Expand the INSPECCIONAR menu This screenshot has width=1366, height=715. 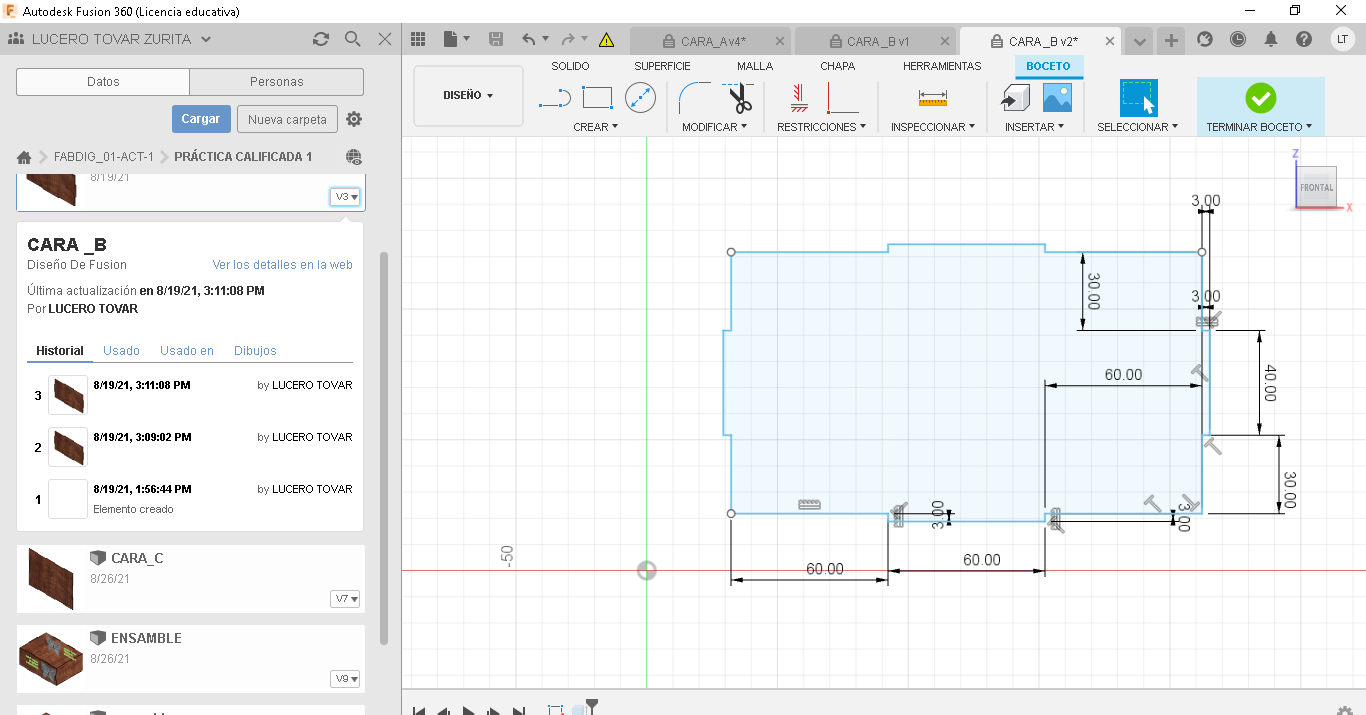coord(933,127)
